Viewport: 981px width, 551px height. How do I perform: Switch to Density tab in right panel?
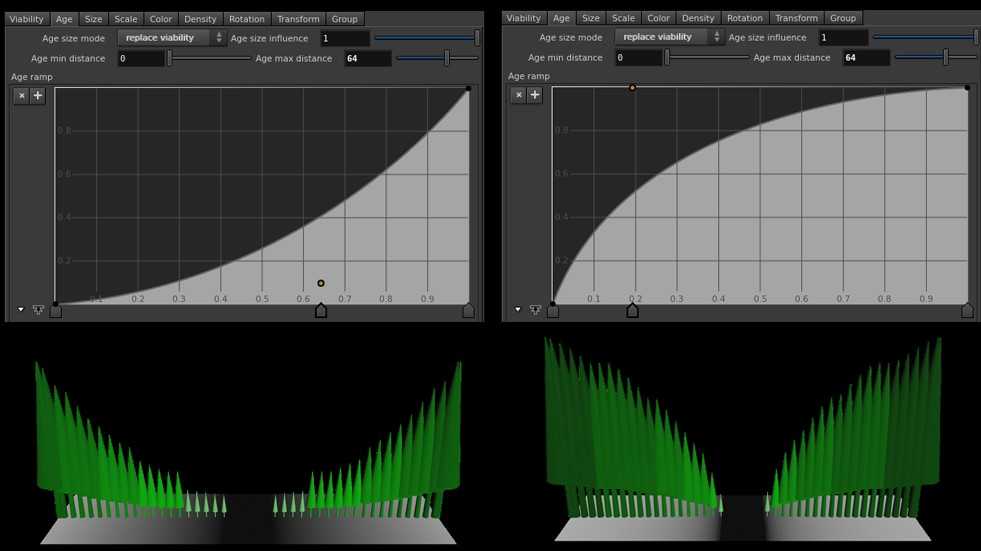coord(698,18)
